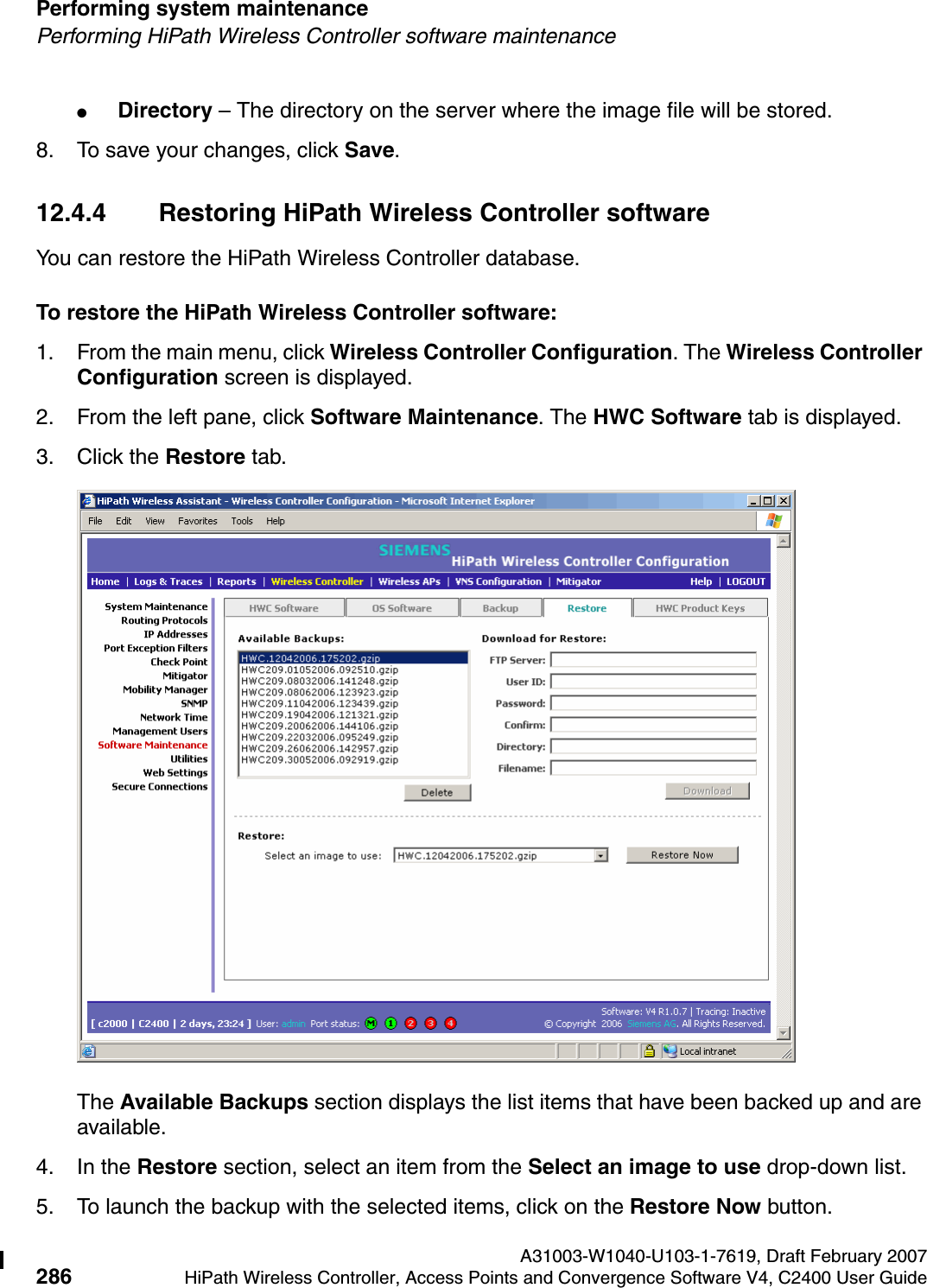Screen dimensions: 927x1288
Task: Switch to the Backup tab
Action: 501,608
